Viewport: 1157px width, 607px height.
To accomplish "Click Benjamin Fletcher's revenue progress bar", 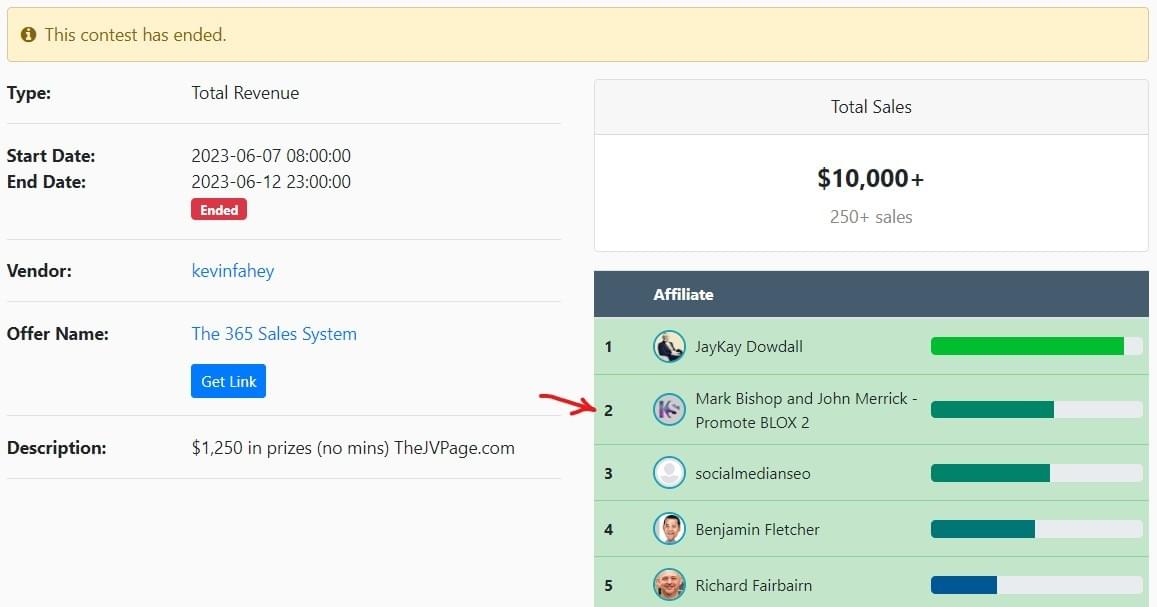I will [983, 529].
